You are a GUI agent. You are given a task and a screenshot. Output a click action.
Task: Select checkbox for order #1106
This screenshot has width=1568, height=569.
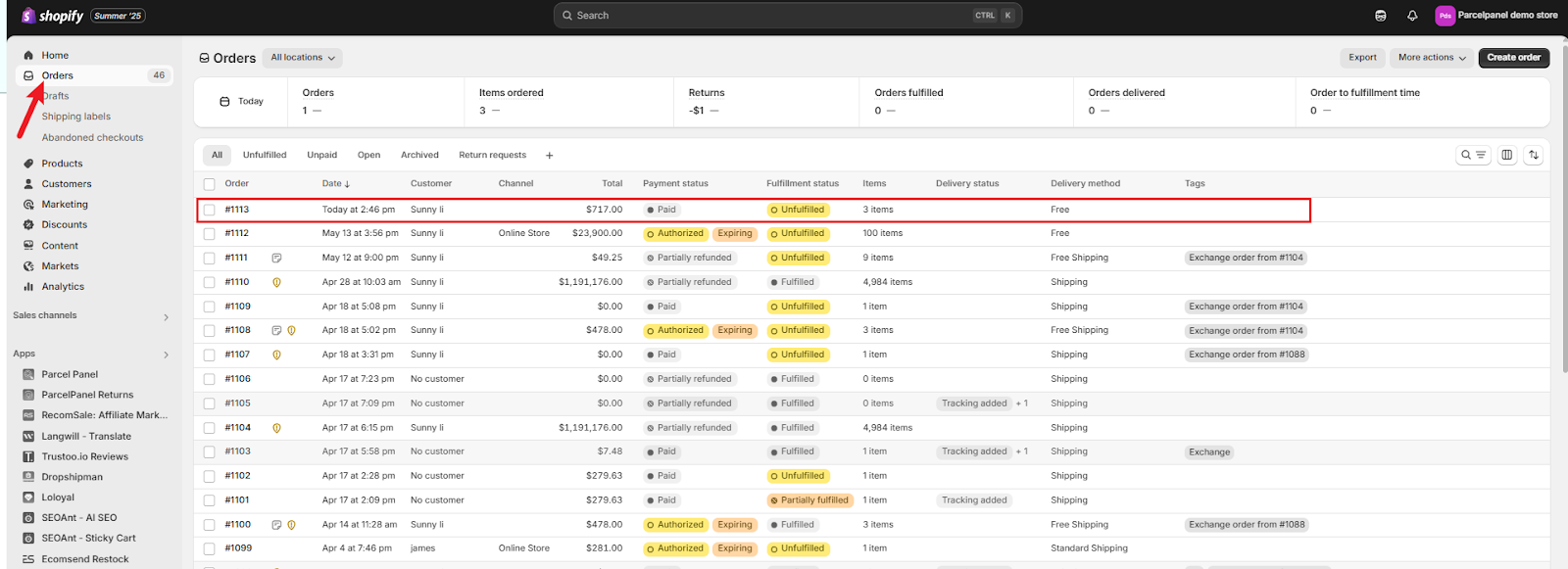(209, 379)
